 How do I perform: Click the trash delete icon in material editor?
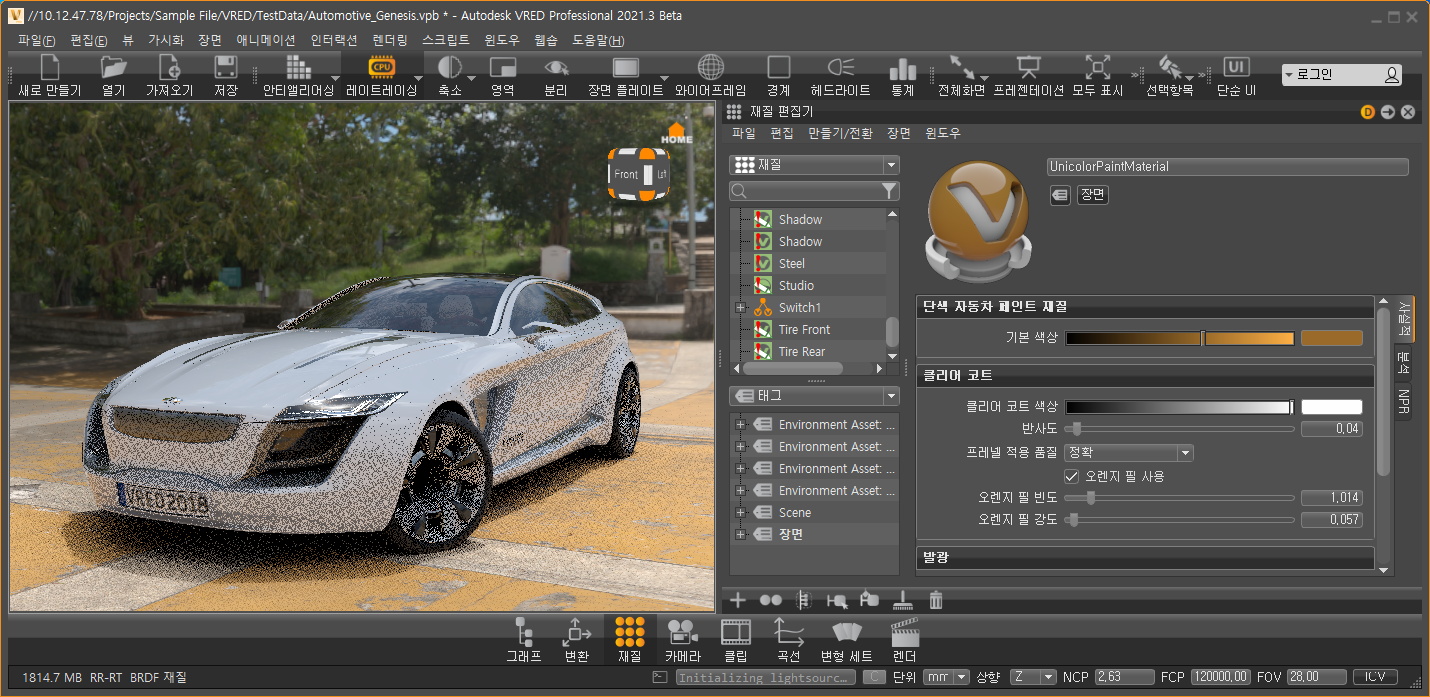click(x=936, y=600)
